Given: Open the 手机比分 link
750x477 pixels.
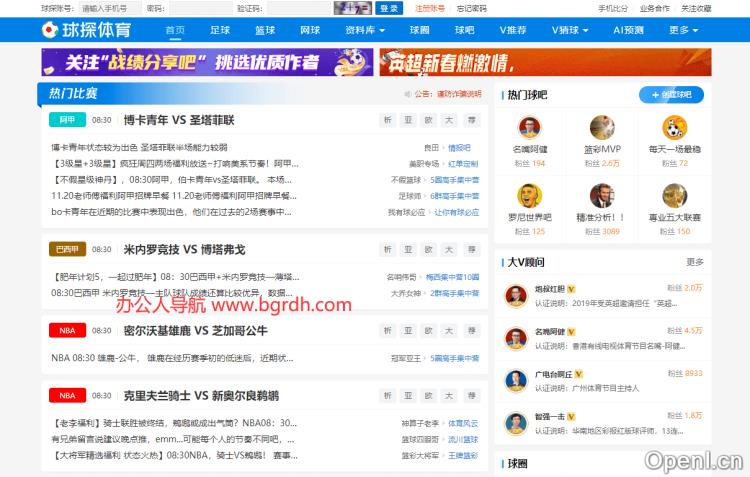Looking at the screenshot, I should (x=613, y=9).
